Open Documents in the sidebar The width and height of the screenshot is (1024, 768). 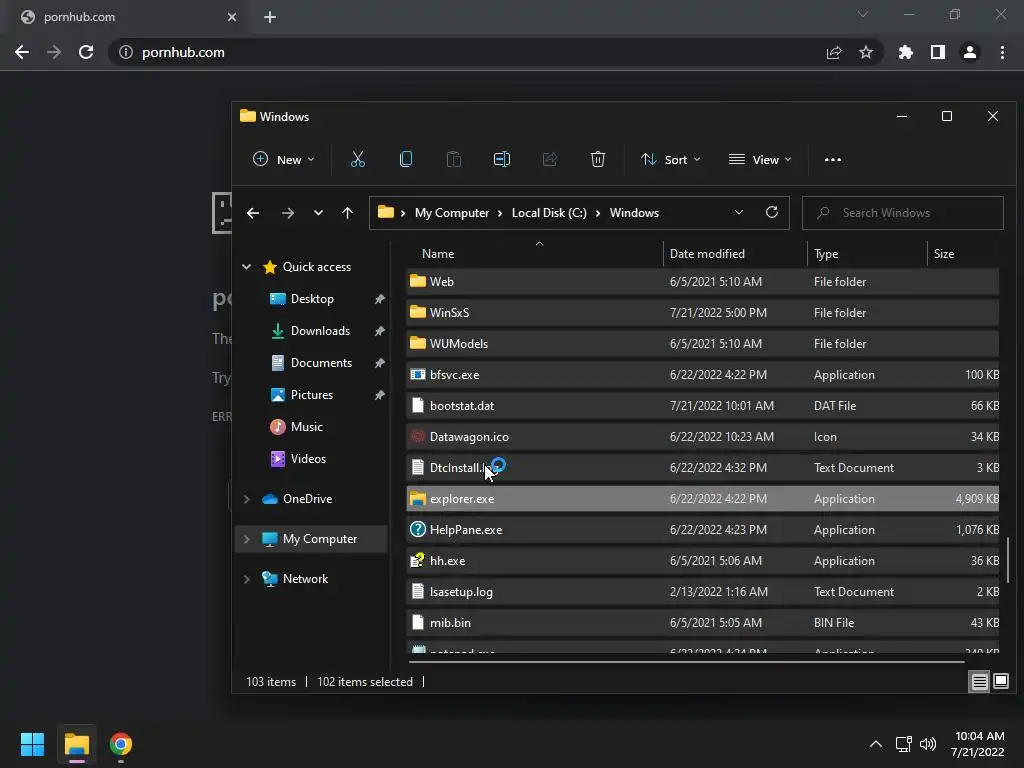(x=321, y=362)
